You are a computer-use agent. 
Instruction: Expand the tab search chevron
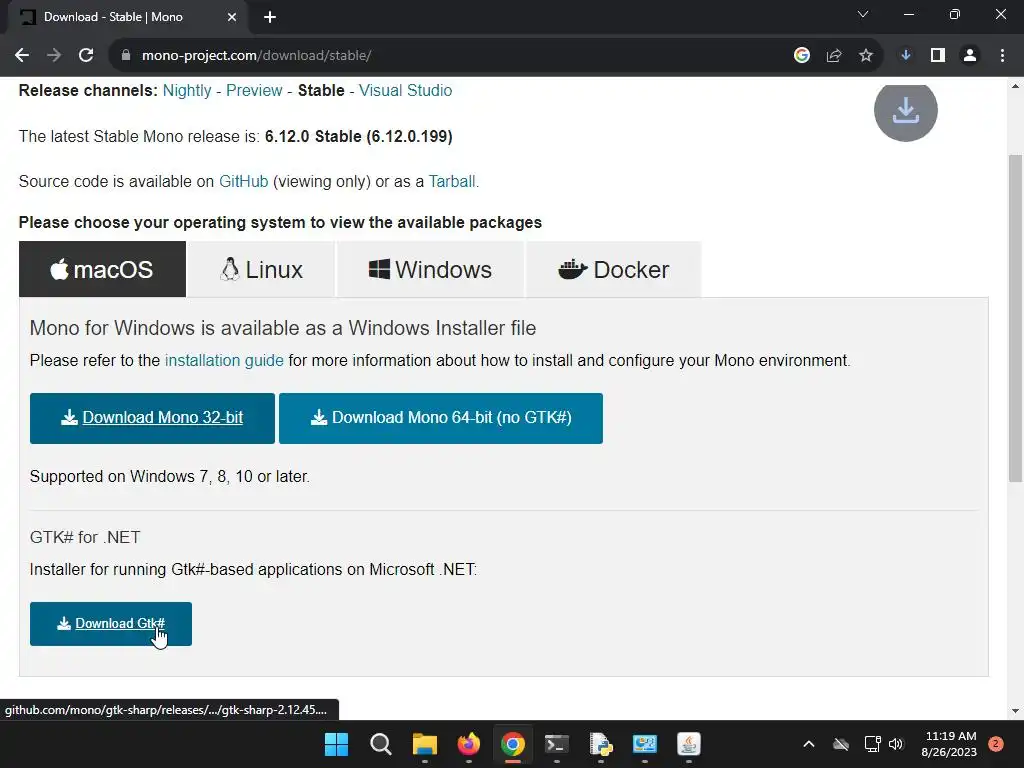coord(863,14)
